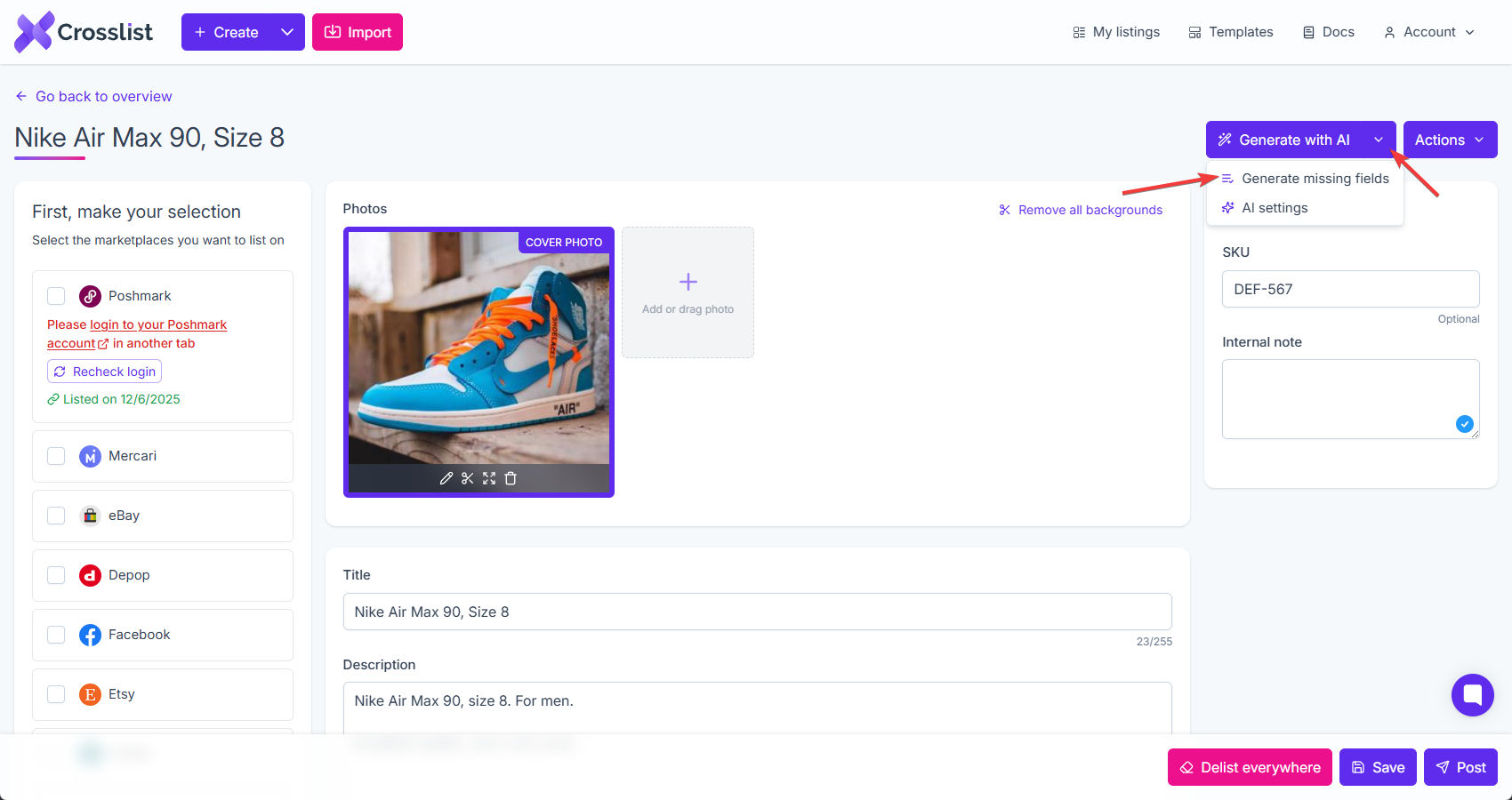Viewport: 1512px width, 800px height.
Task: Check the Mercari marketplace checkbox
Action: point(56,456)
